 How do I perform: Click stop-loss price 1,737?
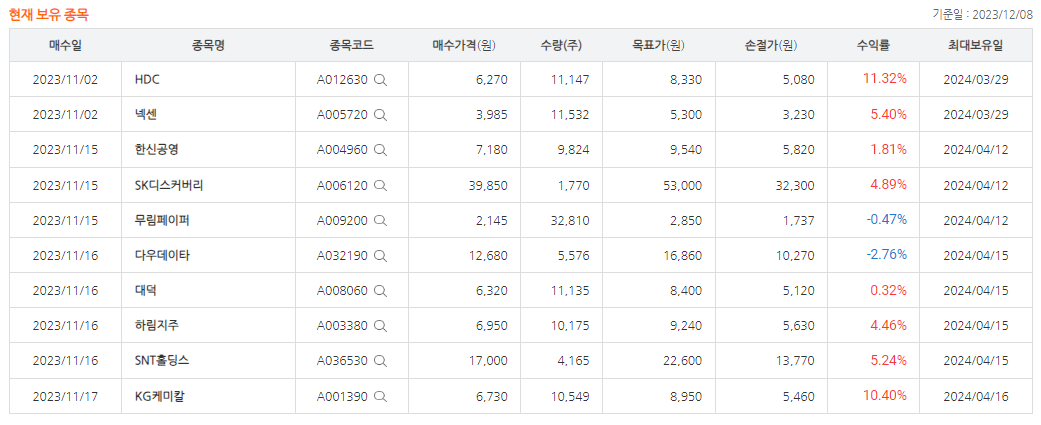(x=798, y=220)
